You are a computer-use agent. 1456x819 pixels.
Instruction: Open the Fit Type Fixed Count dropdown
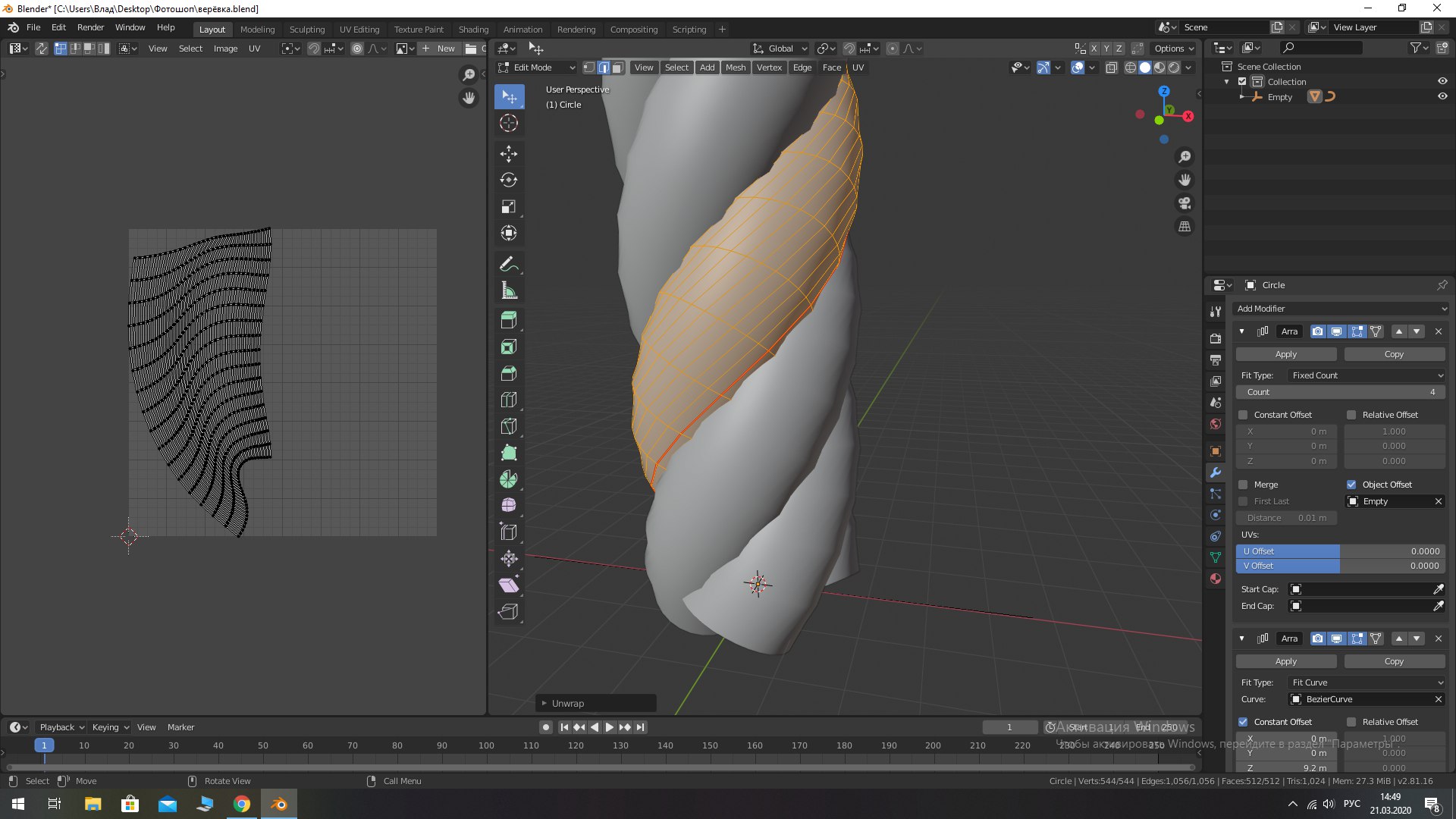[1367, 375]
